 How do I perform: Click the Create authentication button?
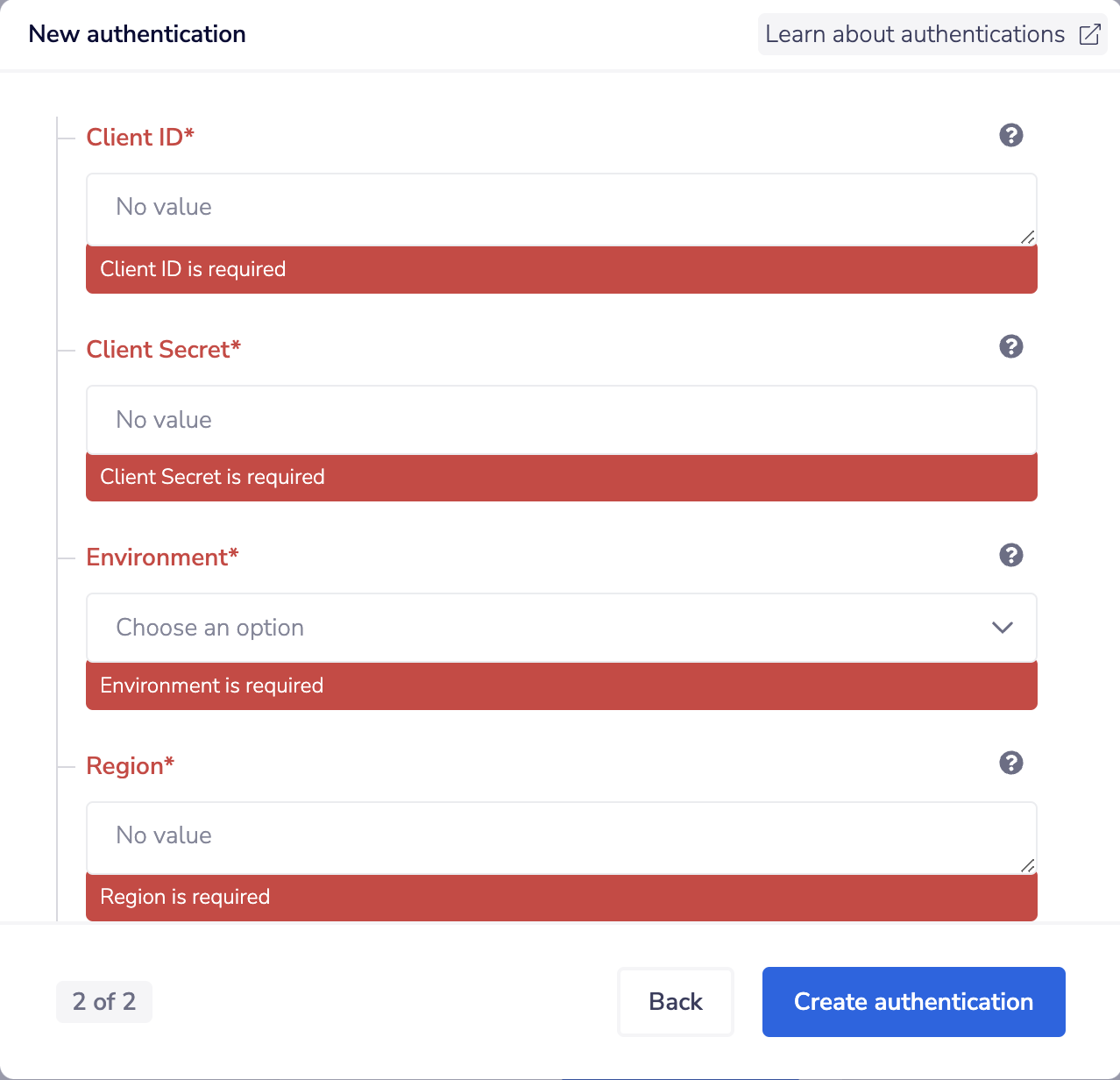(x=913, y=1002)
